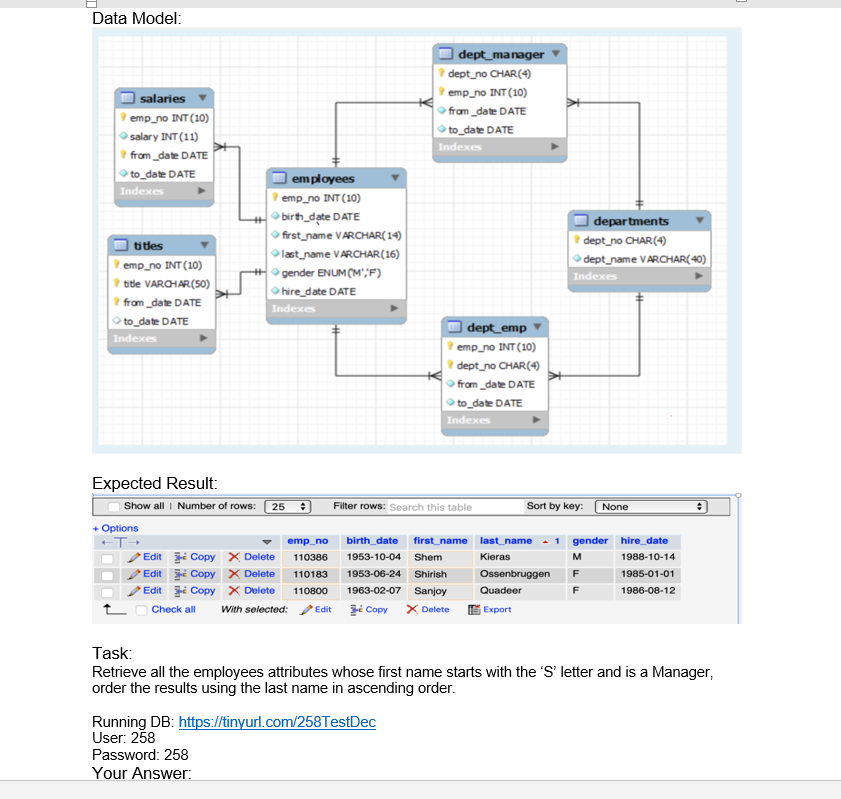
Task: Click the Edit pencil icon for Sanjoy Quadeer
Action: [x=131, y=590]
